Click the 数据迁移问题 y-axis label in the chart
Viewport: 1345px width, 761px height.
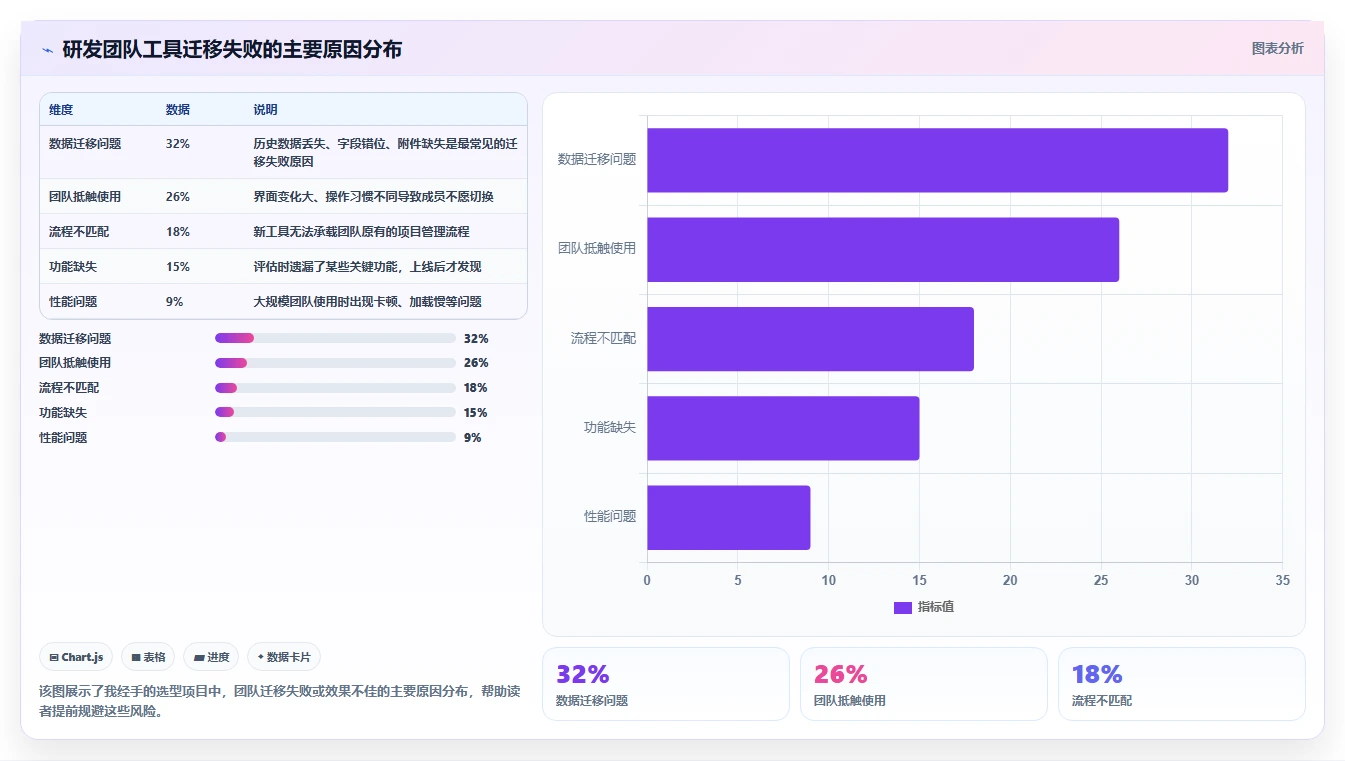(597, 159)
